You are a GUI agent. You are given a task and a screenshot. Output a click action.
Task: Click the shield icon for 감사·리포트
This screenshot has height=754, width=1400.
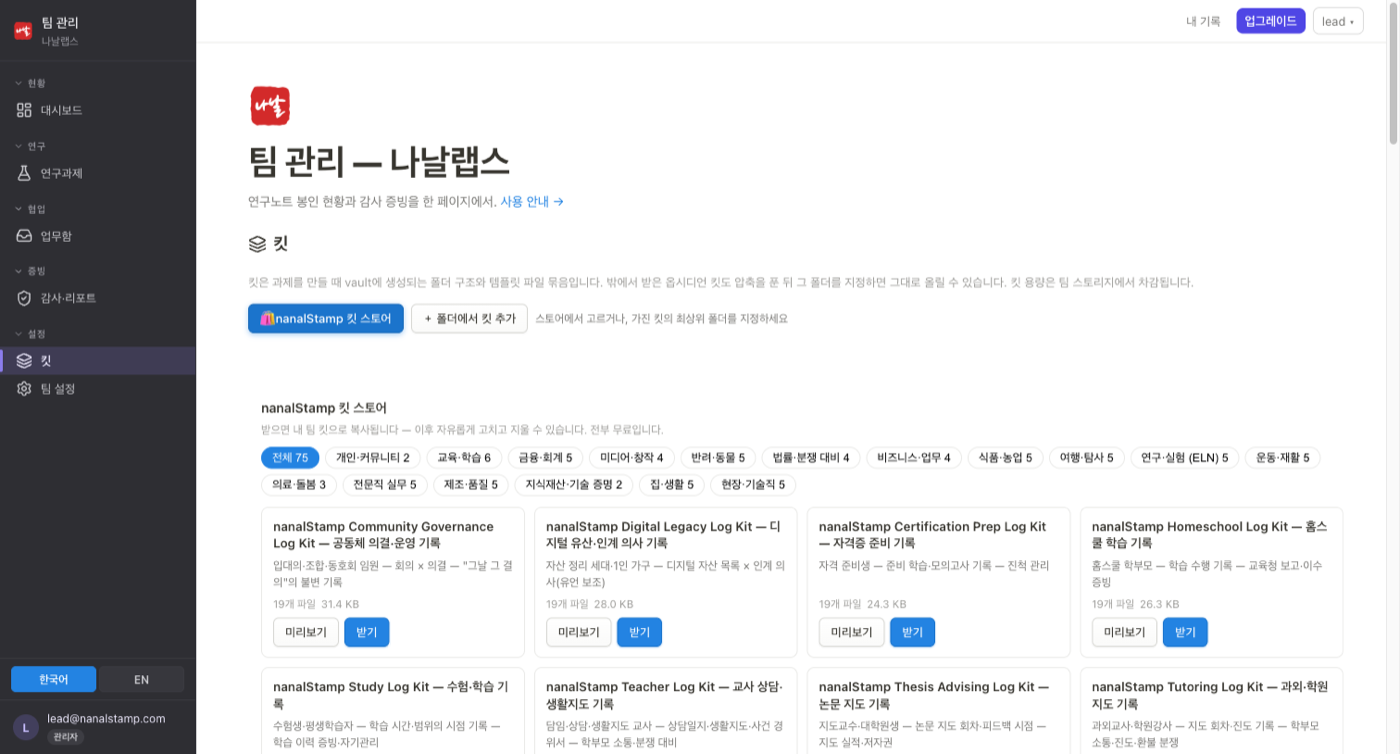pyautogui.click(x=24, y=298)
